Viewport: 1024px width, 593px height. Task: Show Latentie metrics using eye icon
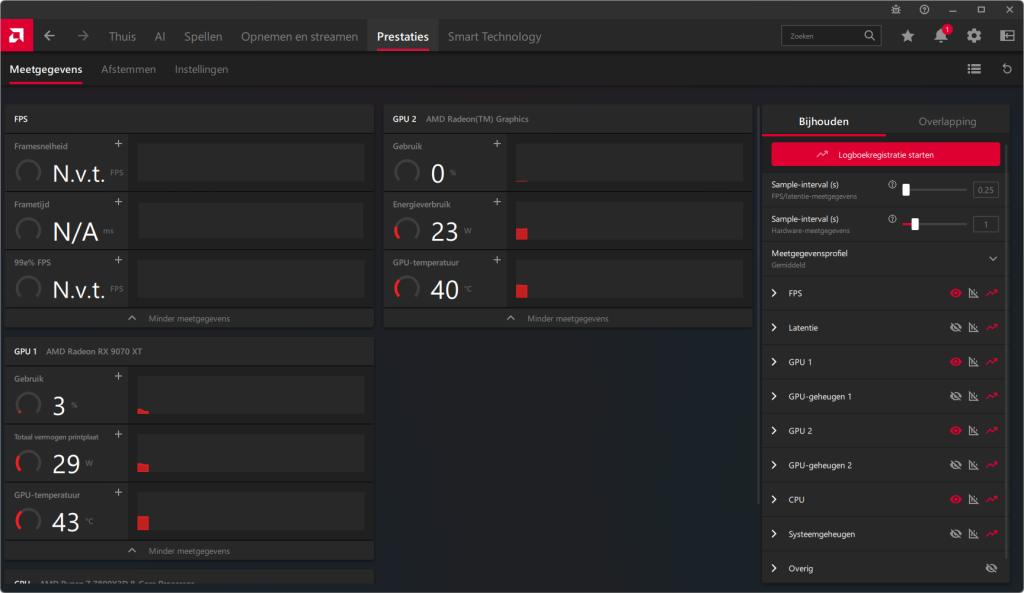point(955,328)
